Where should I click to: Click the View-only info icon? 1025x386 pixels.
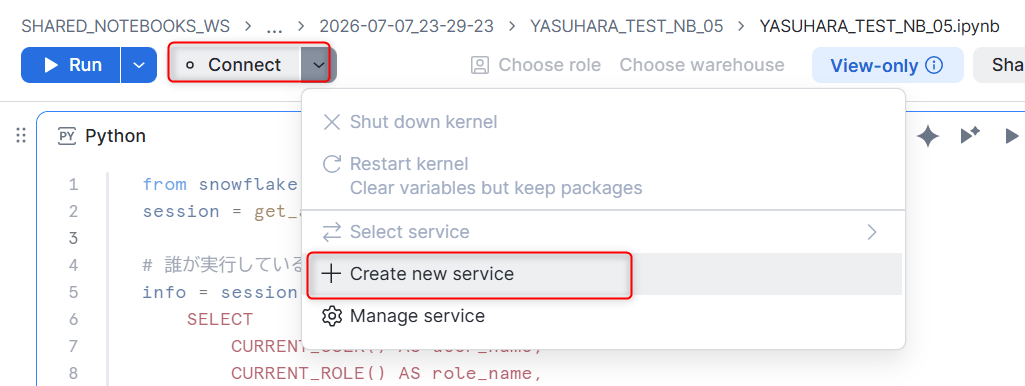pos(935,65)
